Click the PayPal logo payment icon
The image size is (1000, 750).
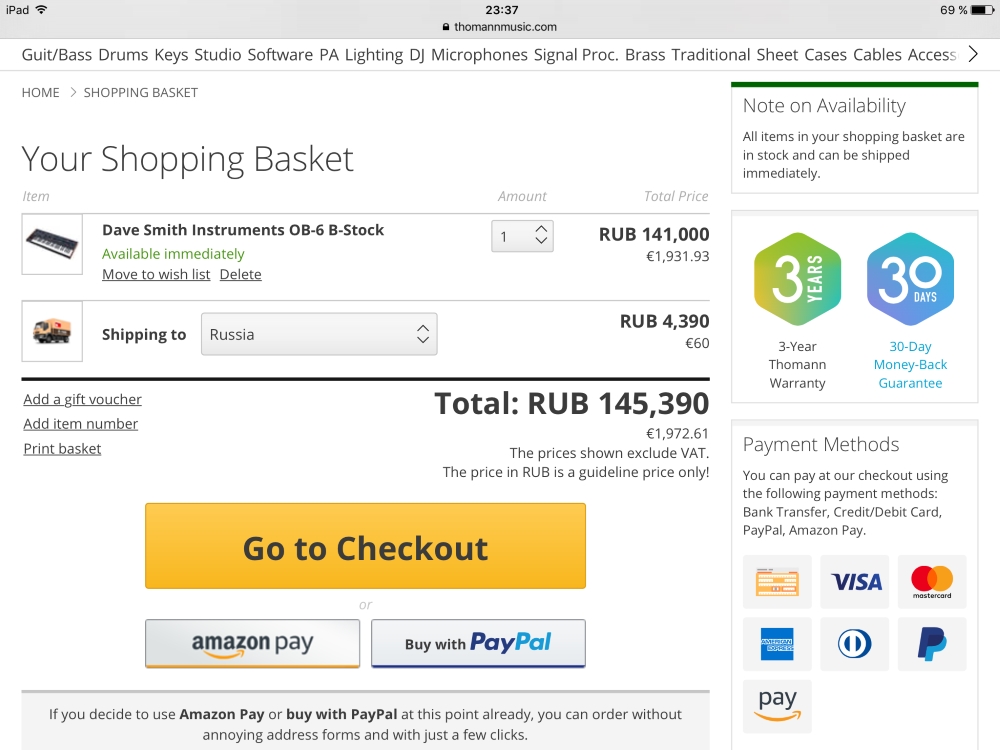(x=932, y=644)
